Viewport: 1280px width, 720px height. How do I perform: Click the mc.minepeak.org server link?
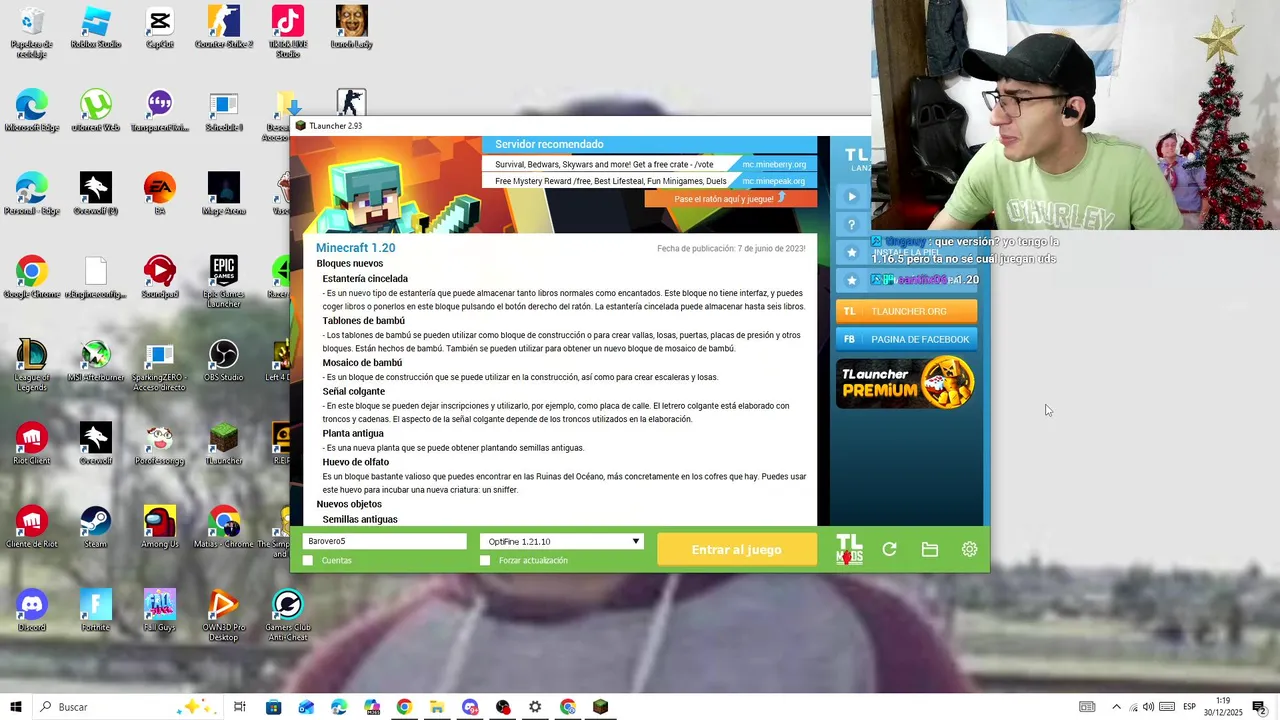point(774,181)
